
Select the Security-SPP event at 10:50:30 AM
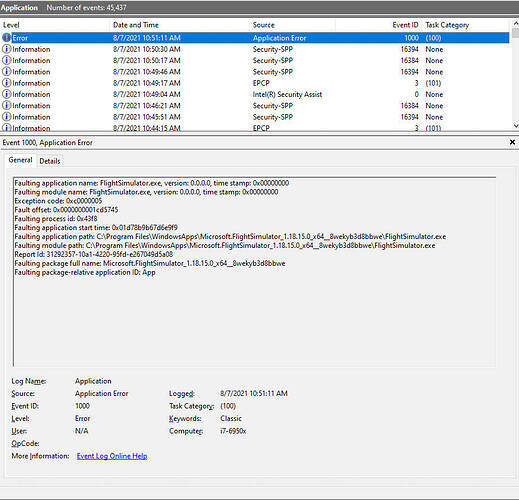255,49
